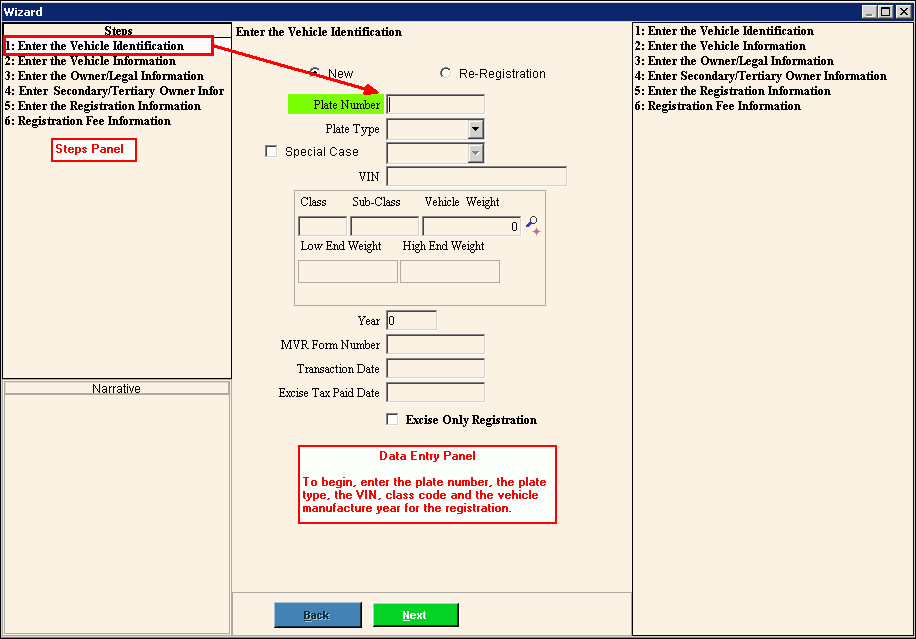Select step 4 Secondary/Tertiary Owner in Steps panel

click(114, 91)
